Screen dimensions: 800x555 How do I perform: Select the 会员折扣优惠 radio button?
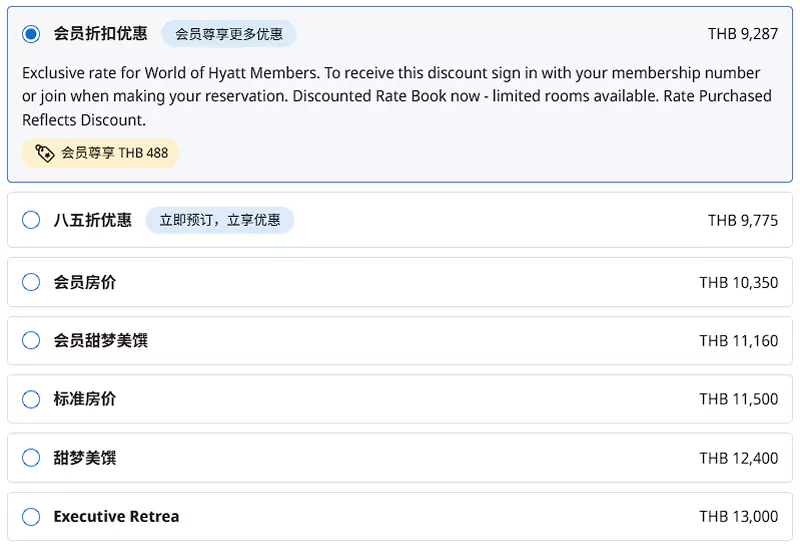[x=31, y=34]
